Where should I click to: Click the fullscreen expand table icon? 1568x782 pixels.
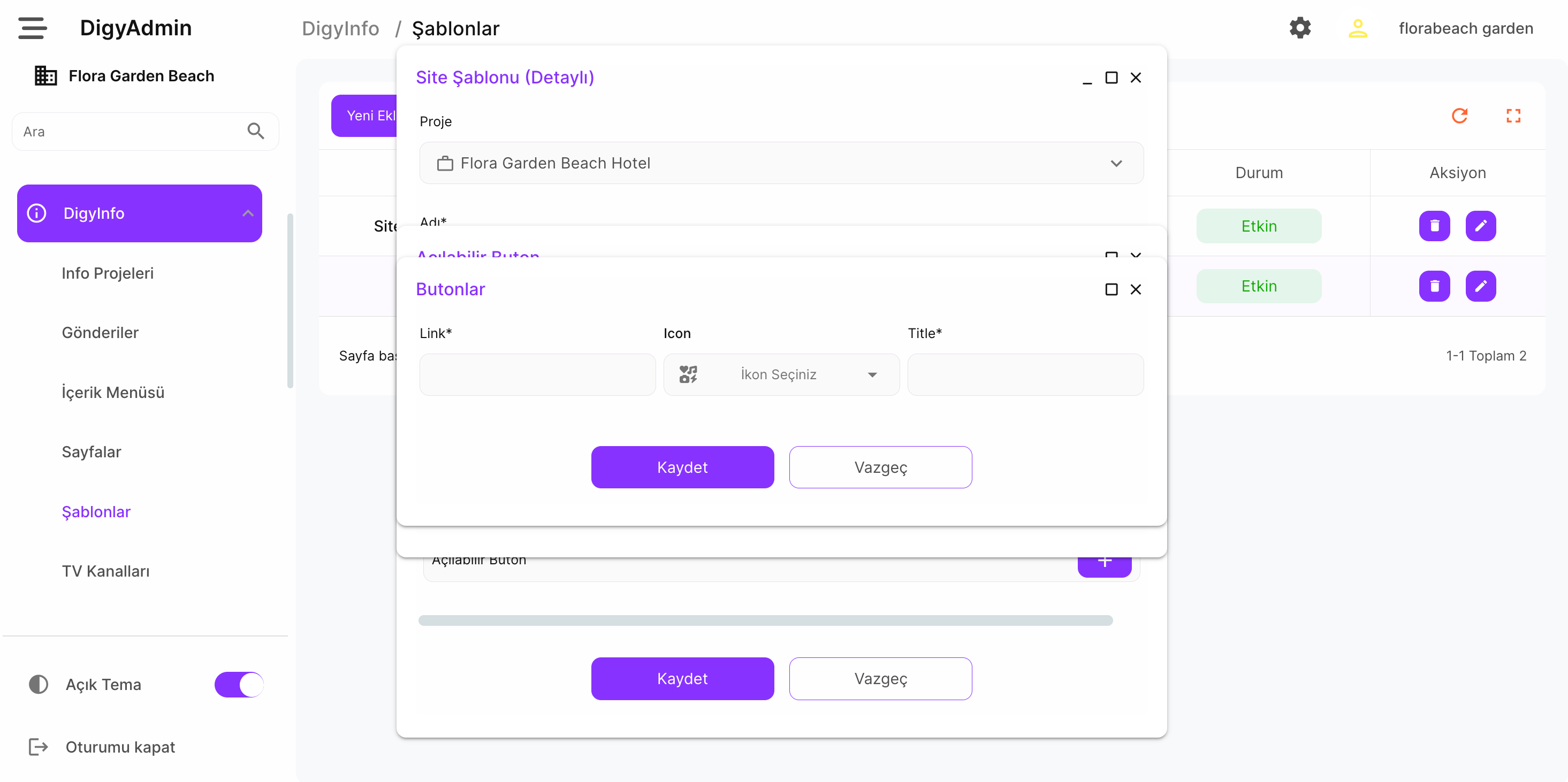tap(1513, 116)
